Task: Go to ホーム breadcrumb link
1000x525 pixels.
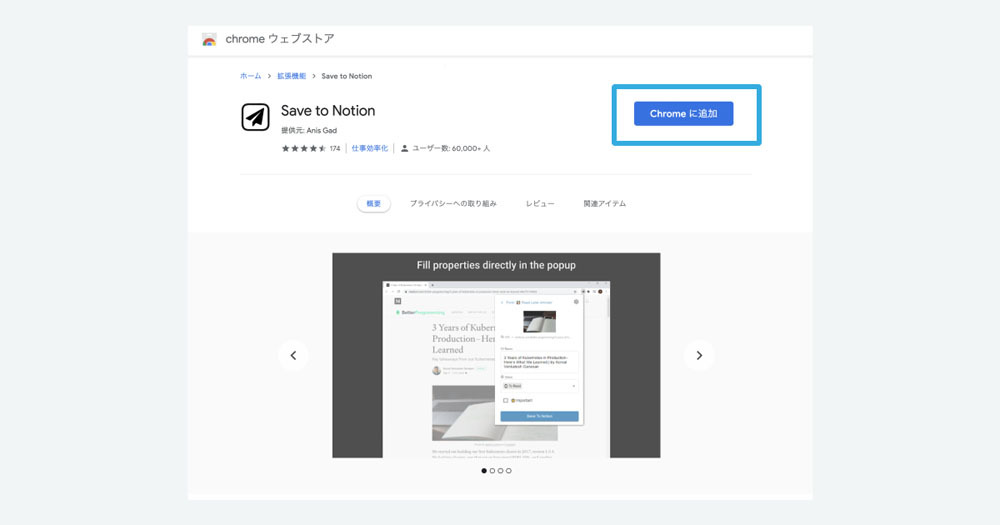Action: pos(251,76)
